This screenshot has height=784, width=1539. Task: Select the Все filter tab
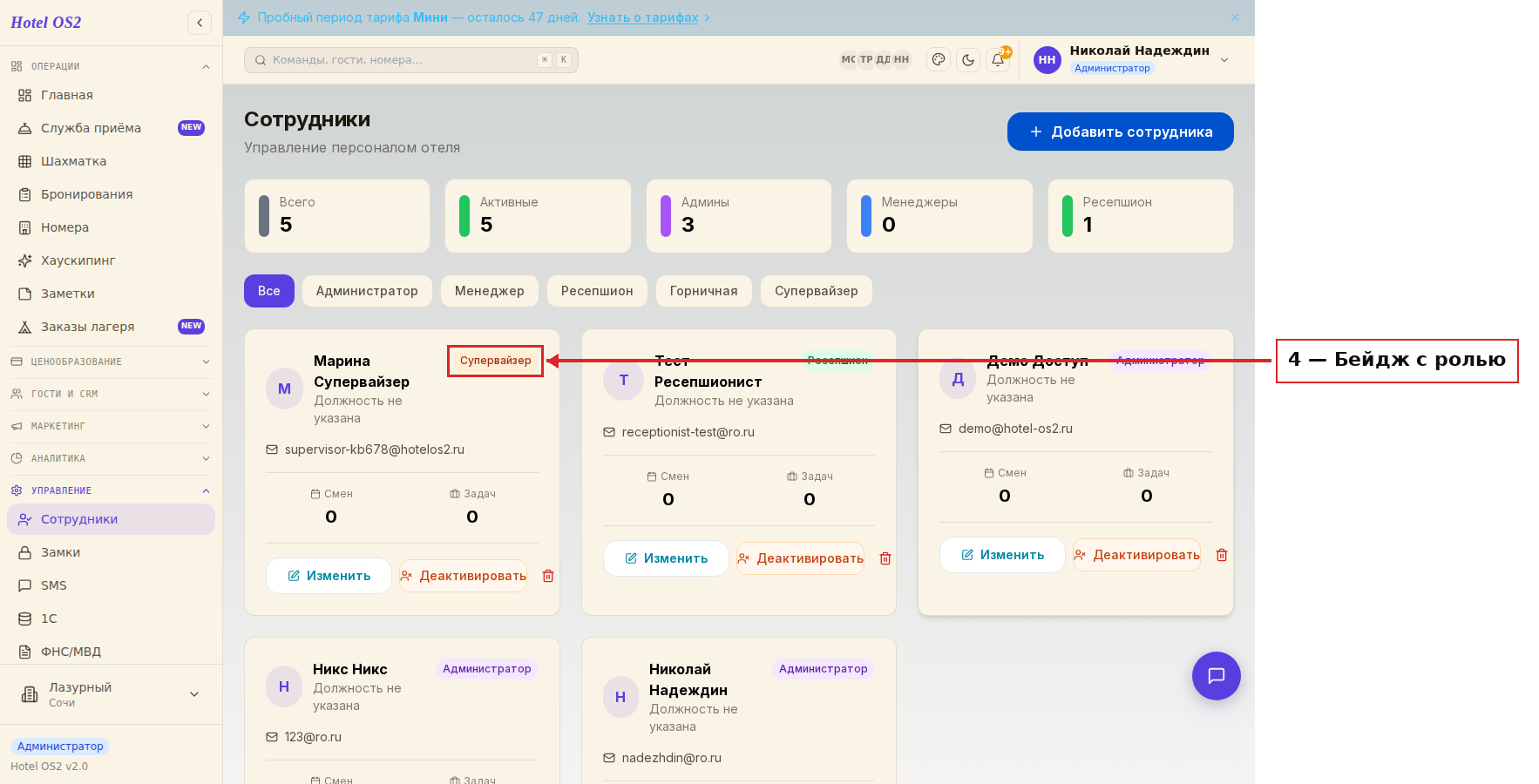pos(269,291)
